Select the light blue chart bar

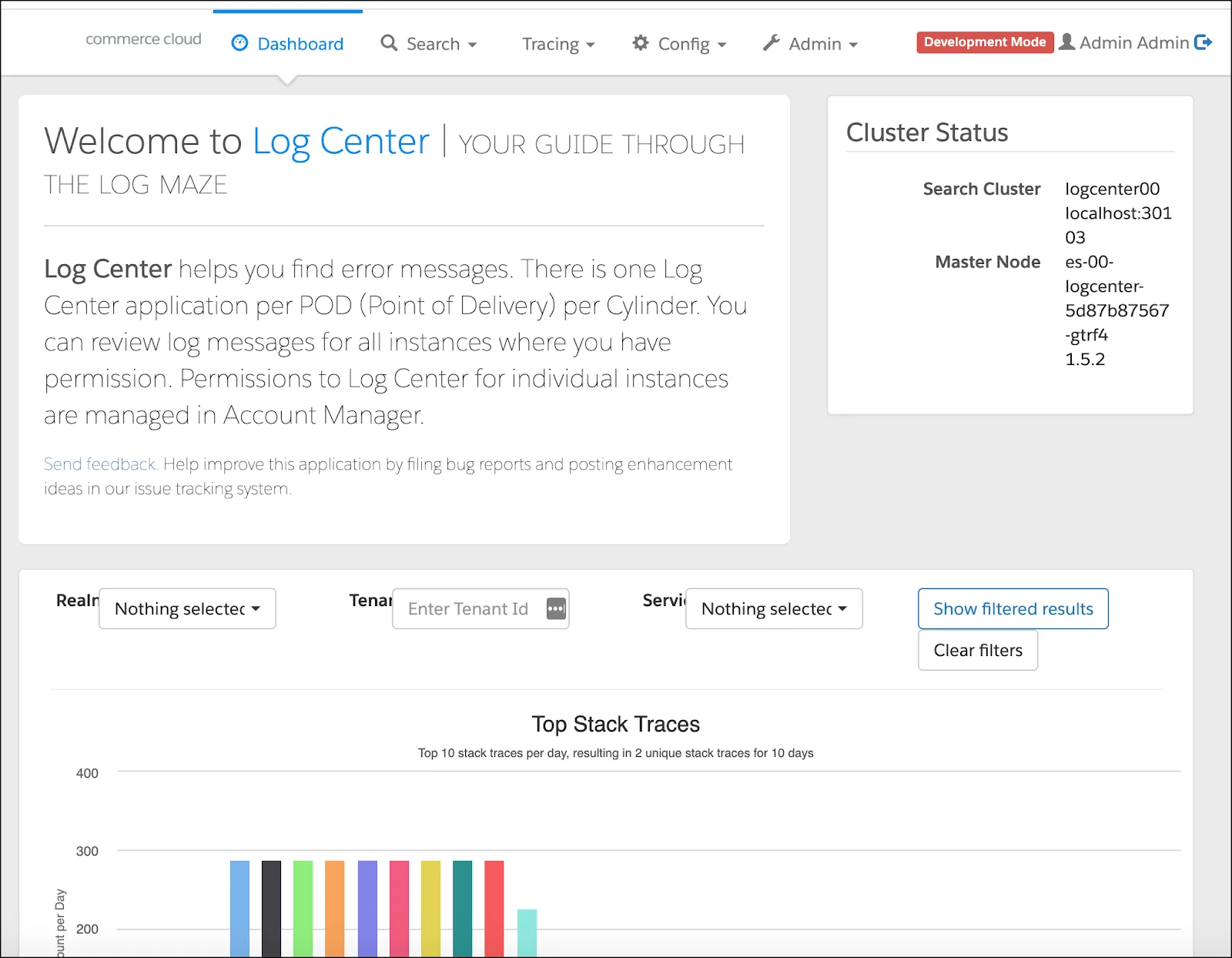(239, 909)
